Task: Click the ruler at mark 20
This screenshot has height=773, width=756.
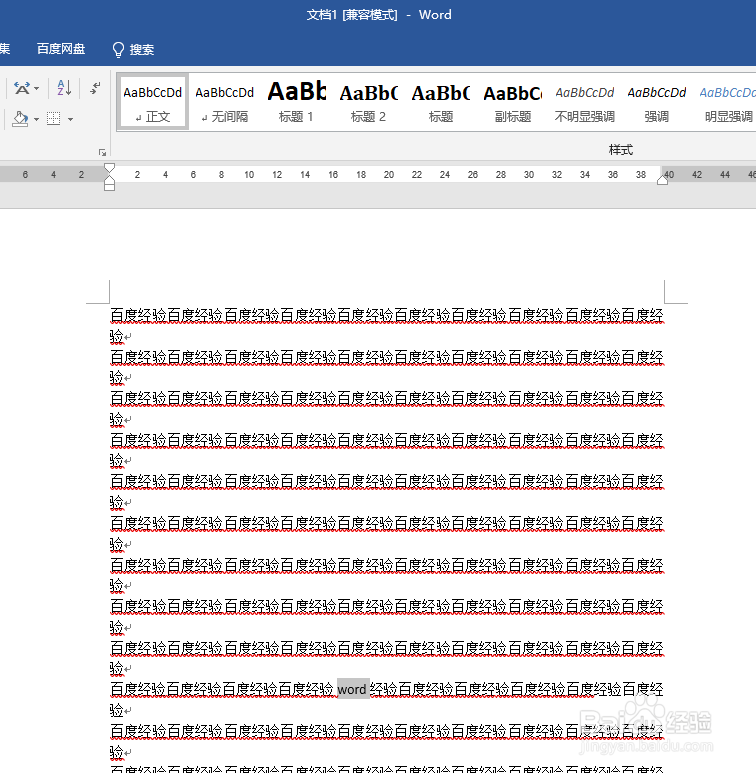Action: coord(389,175)
